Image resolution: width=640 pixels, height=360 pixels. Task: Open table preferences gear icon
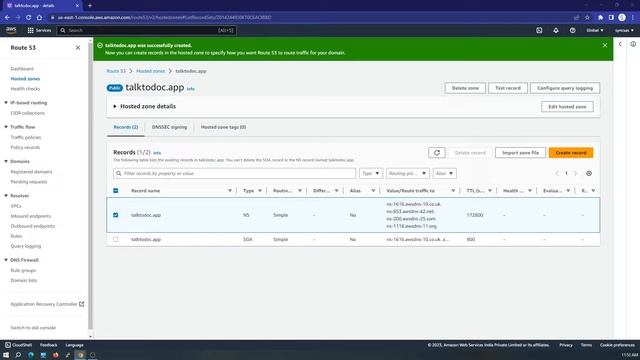589,173
